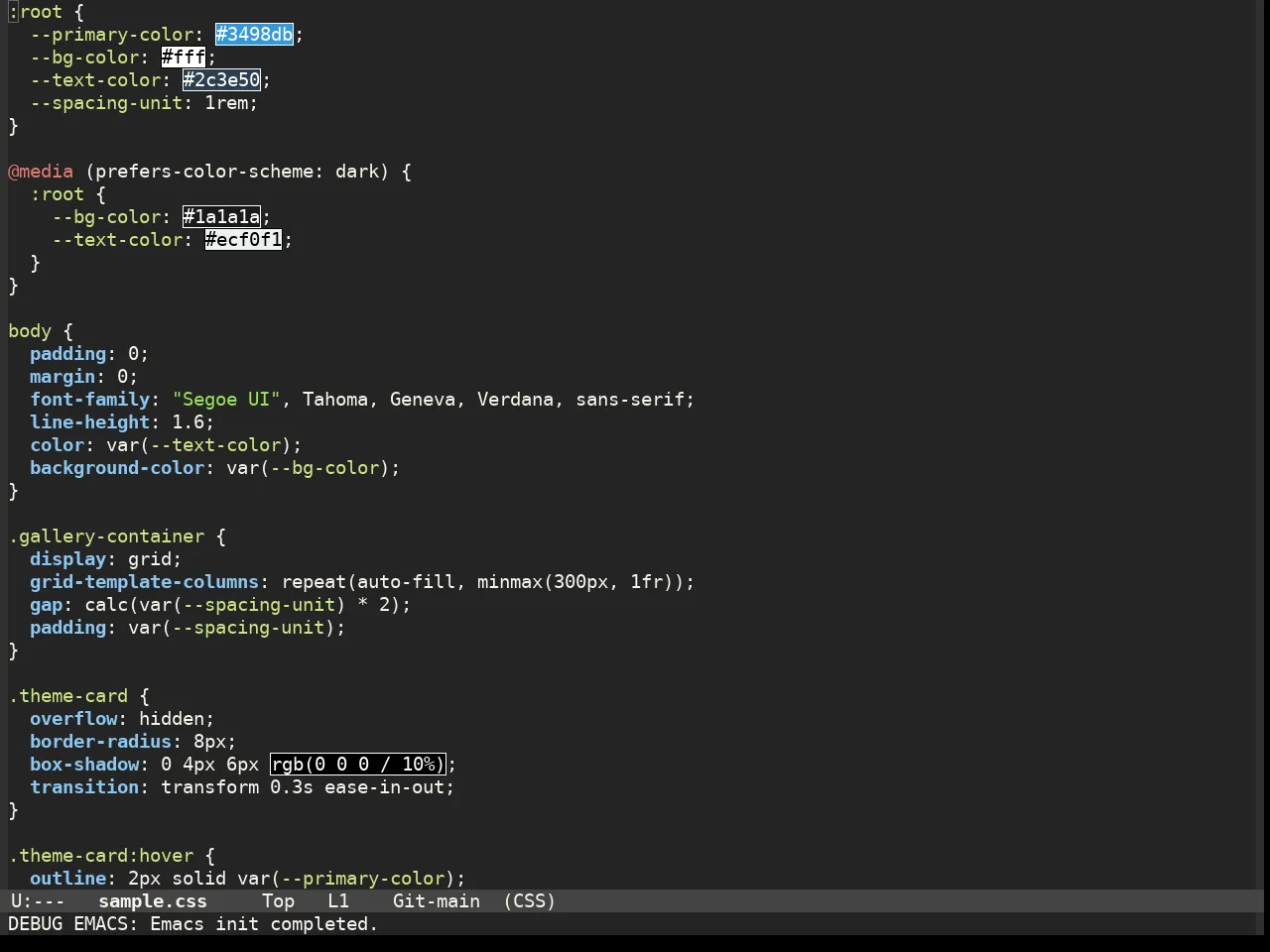Click the .theme-card:hover selector
This screenshot has height=952, width=1270.
coord(100,856)
